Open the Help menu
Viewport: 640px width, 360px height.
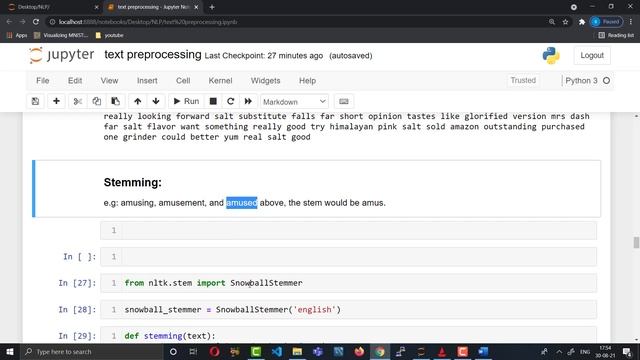point(307,81)
